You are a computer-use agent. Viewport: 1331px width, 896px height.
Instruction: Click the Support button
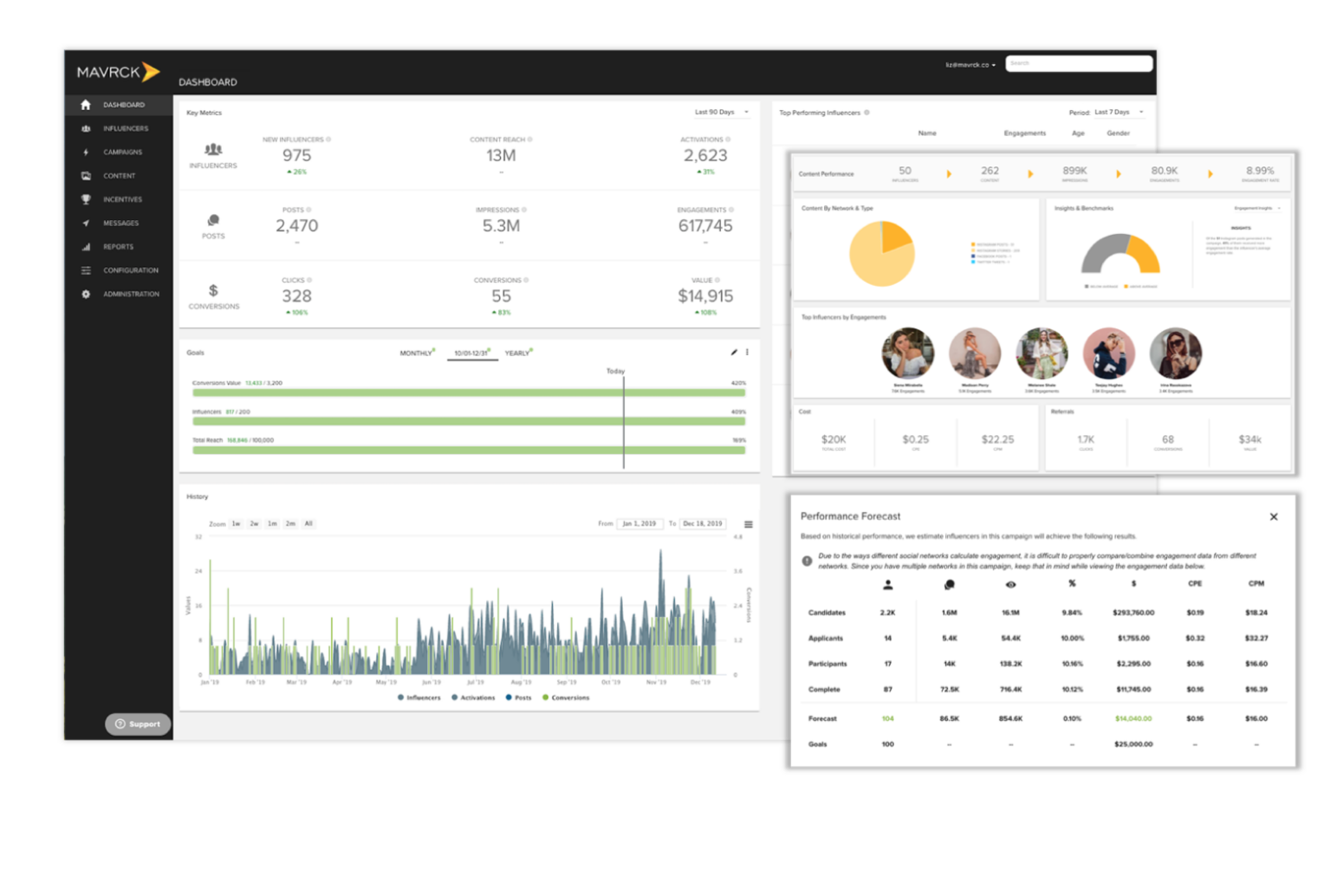pyautogui.click(x=138, y=724)
